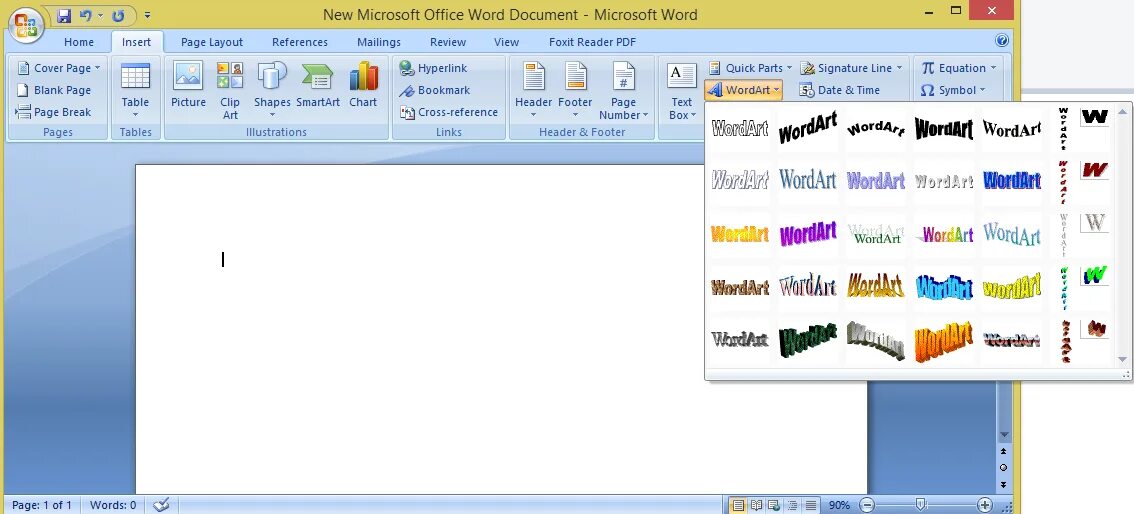The width and height of the screenshot is (1134, 514).
Task: Open the Undo history dropdown arrow
Action: click(101, 14)
